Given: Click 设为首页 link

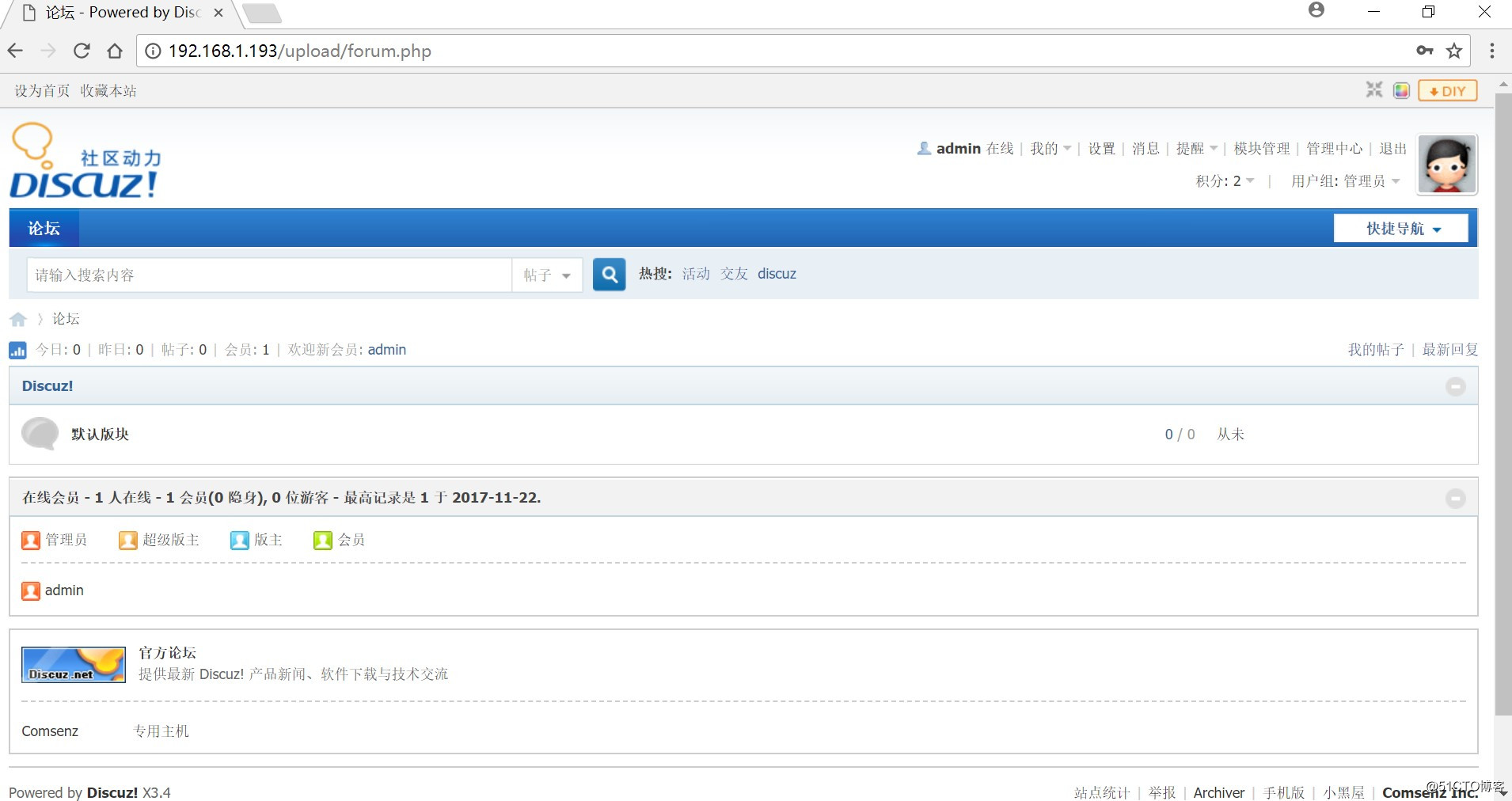Looking at the screenshot, I should tap(42, 91).
